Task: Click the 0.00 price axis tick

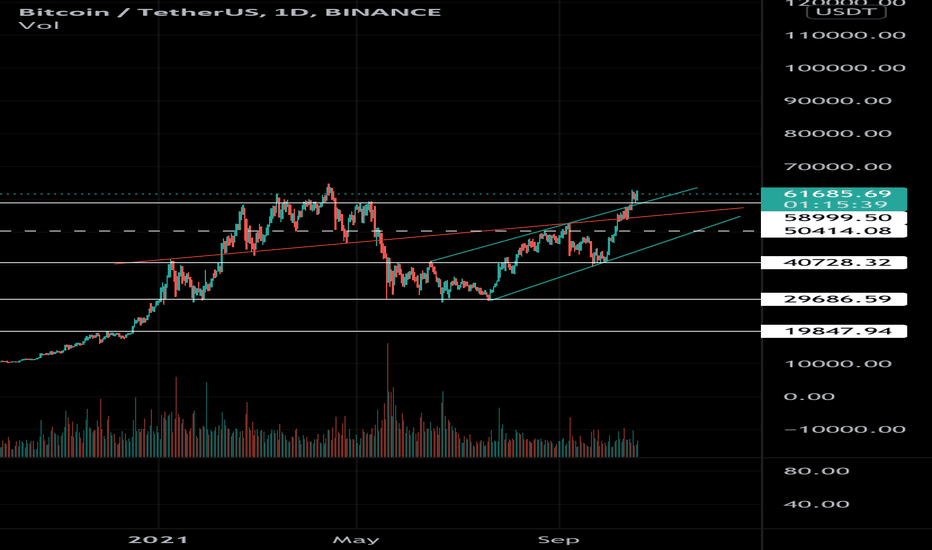Action: point(810,397)
